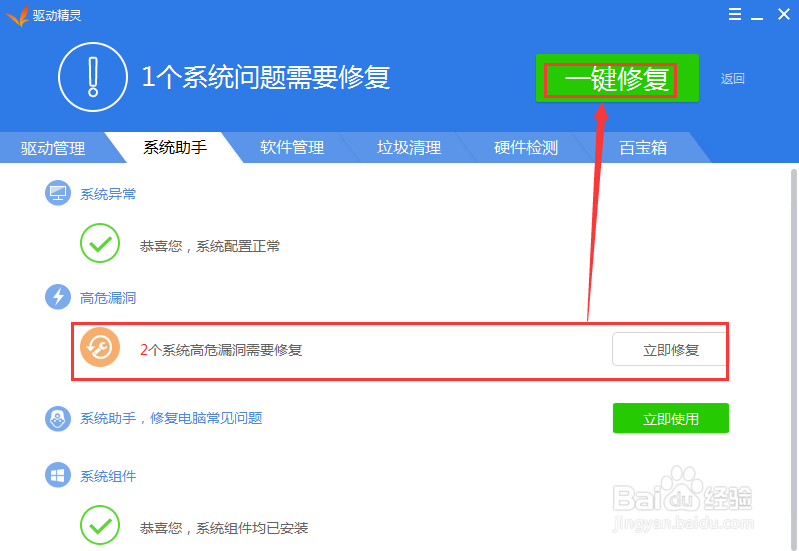
Task: Click the 系统异常 section label
Action: [108, 194]
